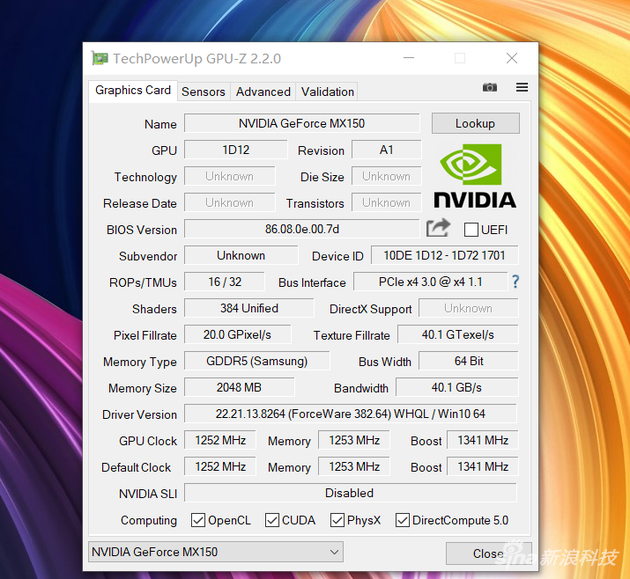
Task: Toggle the DirectCompute 5.0 checkbox
Action: pyautogui.click(x=403, y=520)
